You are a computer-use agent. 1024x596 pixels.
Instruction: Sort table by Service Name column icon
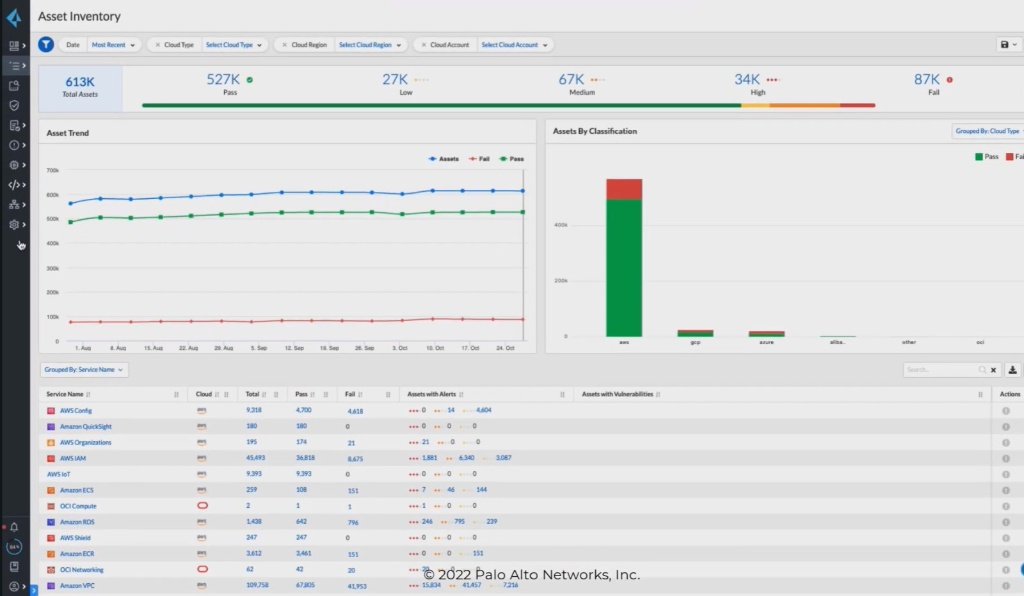click(x=88, y=394)
